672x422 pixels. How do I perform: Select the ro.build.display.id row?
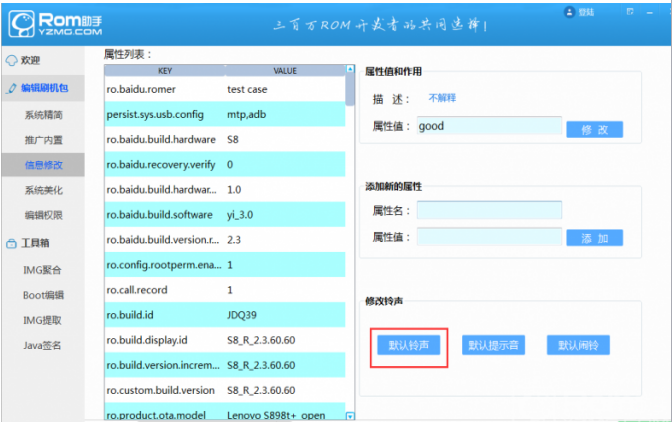225,340
